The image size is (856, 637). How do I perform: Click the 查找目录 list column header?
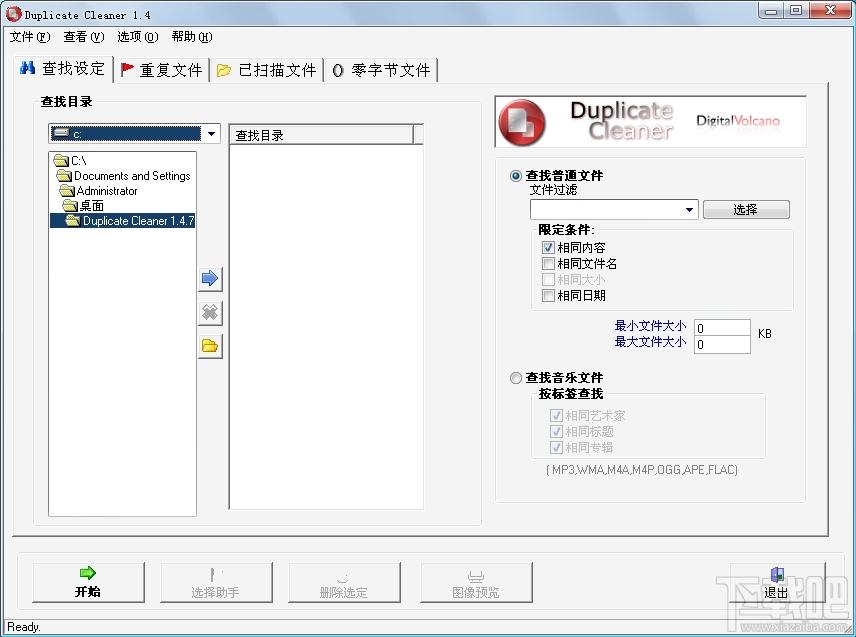pos(322,135)
